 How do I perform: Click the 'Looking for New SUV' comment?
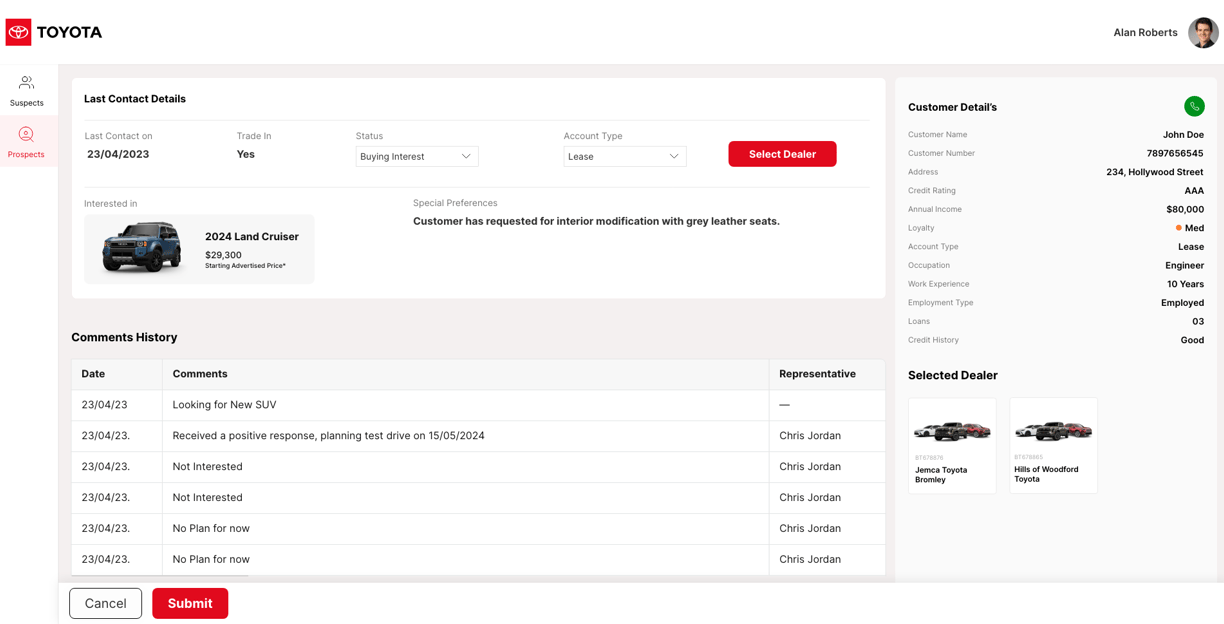224,405
